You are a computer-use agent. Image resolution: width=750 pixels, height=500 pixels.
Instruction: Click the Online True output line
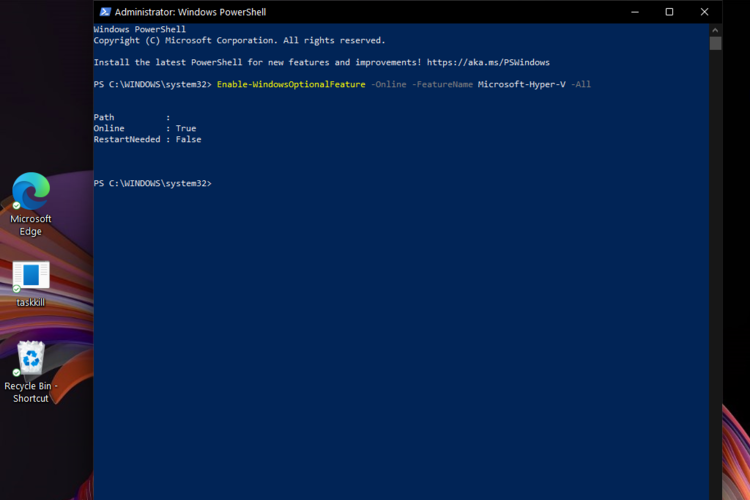[144, 129]
